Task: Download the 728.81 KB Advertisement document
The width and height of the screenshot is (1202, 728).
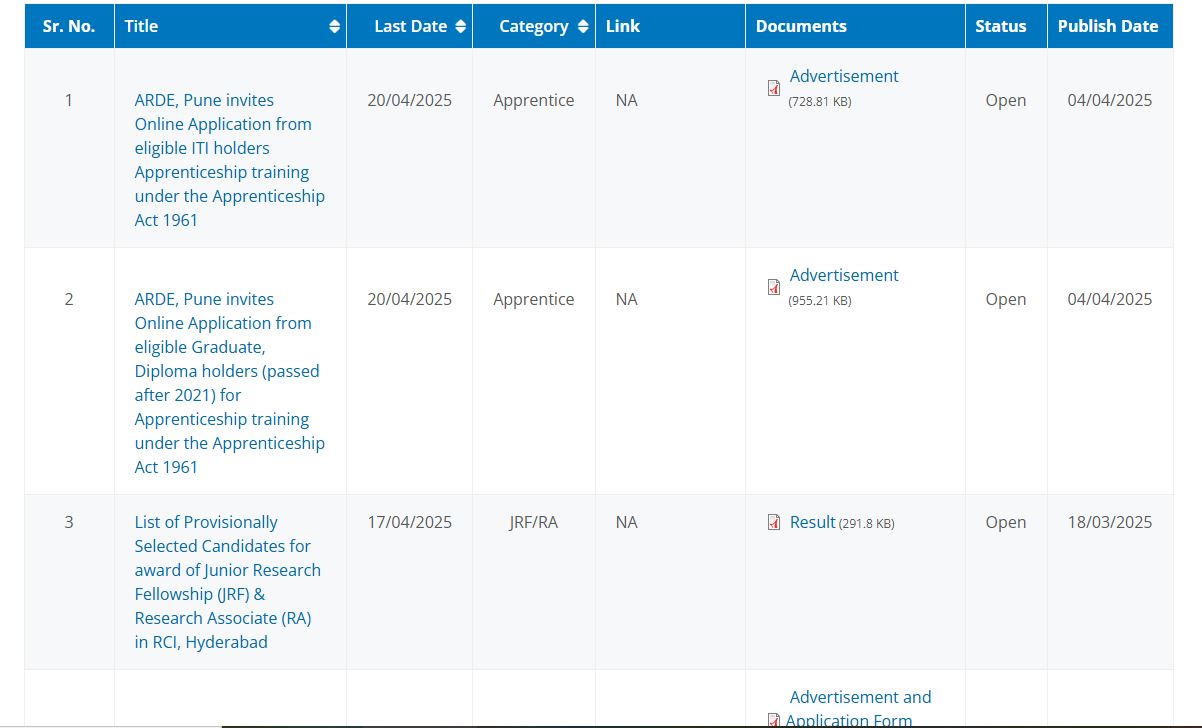Action: [843, 76]
